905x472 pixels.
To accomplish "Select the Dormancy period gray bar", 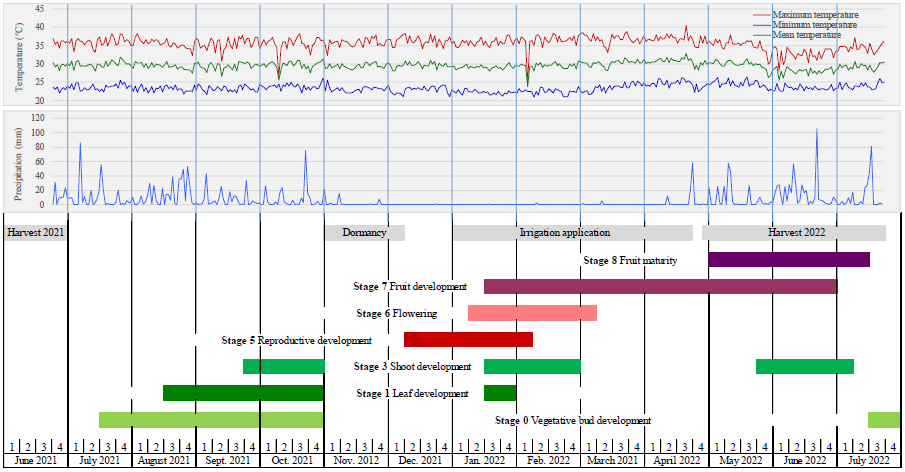I will [x=364, y=233].
